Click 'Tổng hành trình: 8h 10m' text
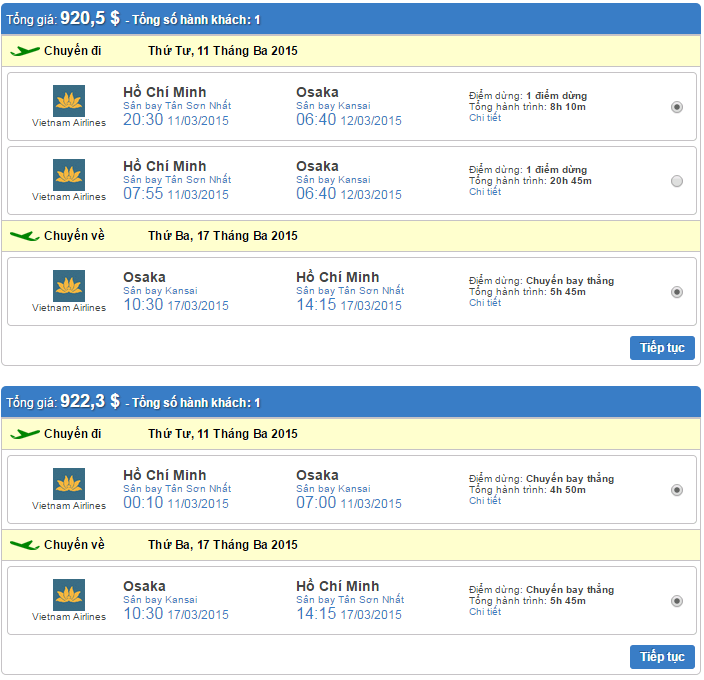 pyautogui.click(x=528, y=107)
